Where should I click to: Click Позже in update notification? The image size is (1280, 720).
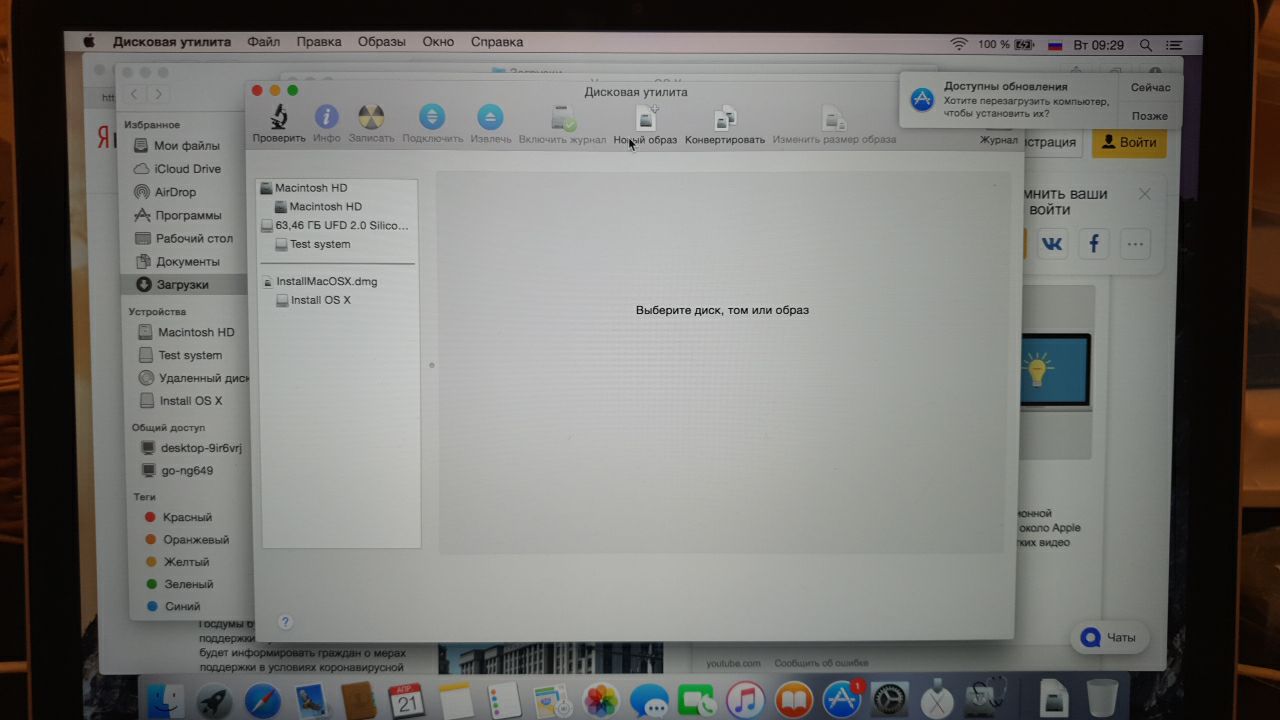tap(1150, 116)
